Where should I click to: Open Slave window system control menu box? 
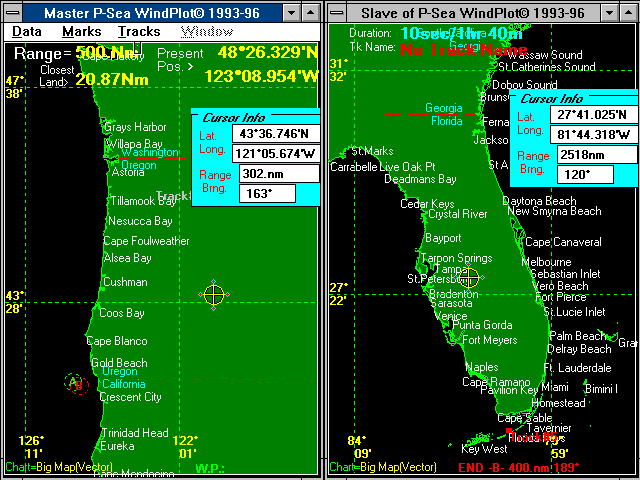(x=337, y=13)
